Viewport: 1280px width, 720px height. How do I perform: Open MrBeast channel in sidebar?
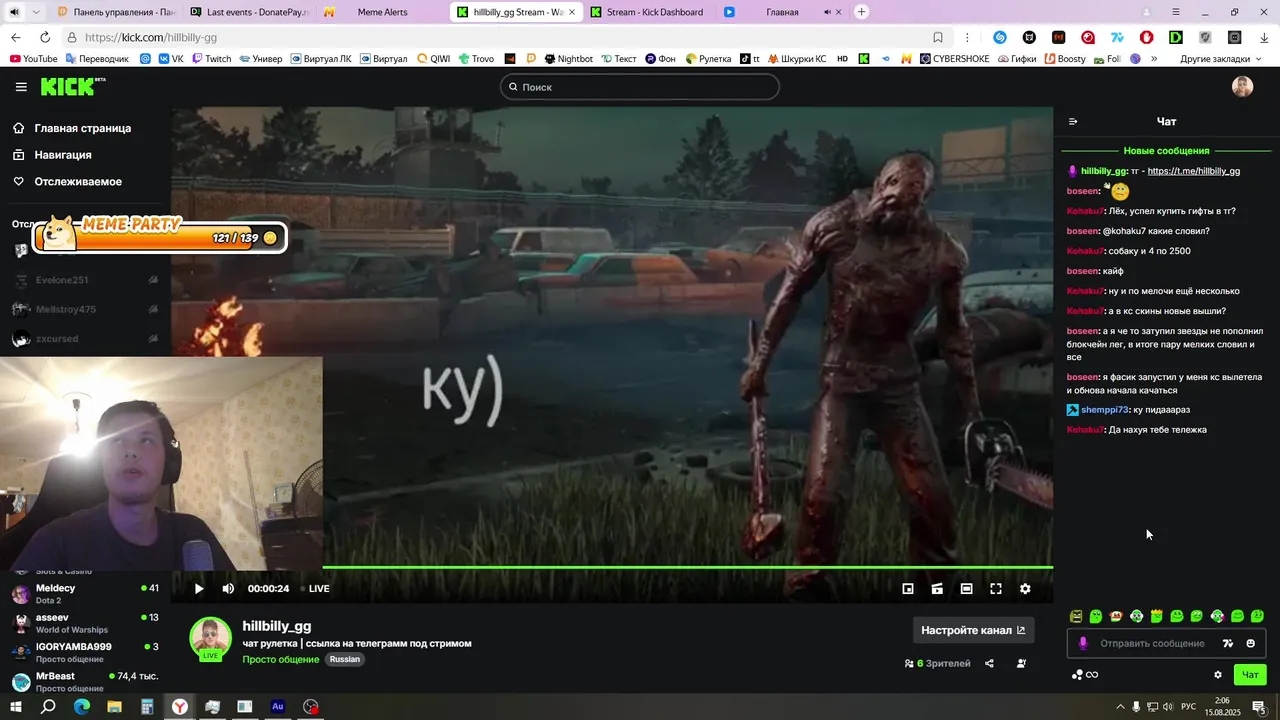[85, 681]
